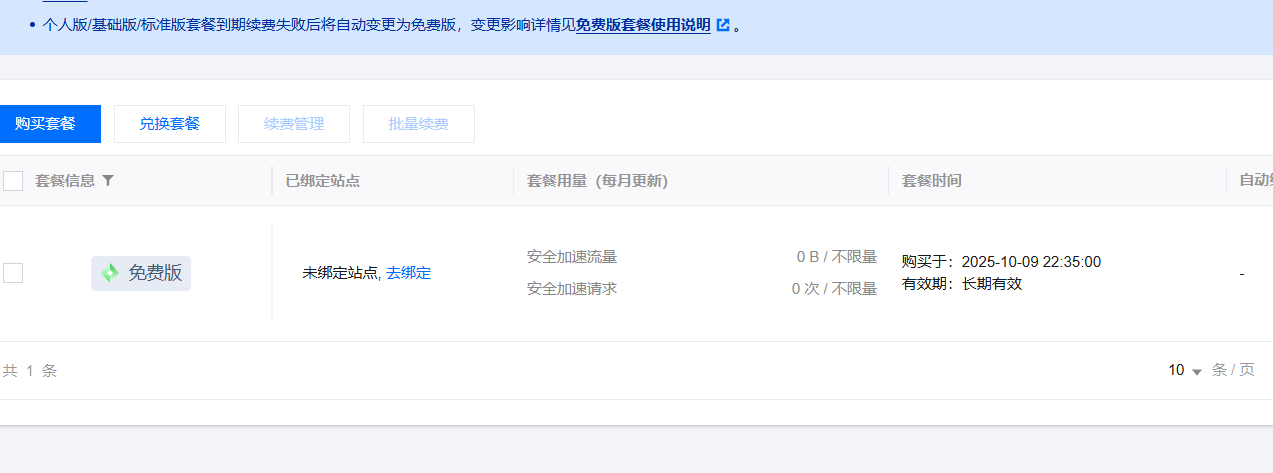This screenshot has height=473, width=1273.
Task: Click the 套餐时间 column header
Action: tap(932, 181)
